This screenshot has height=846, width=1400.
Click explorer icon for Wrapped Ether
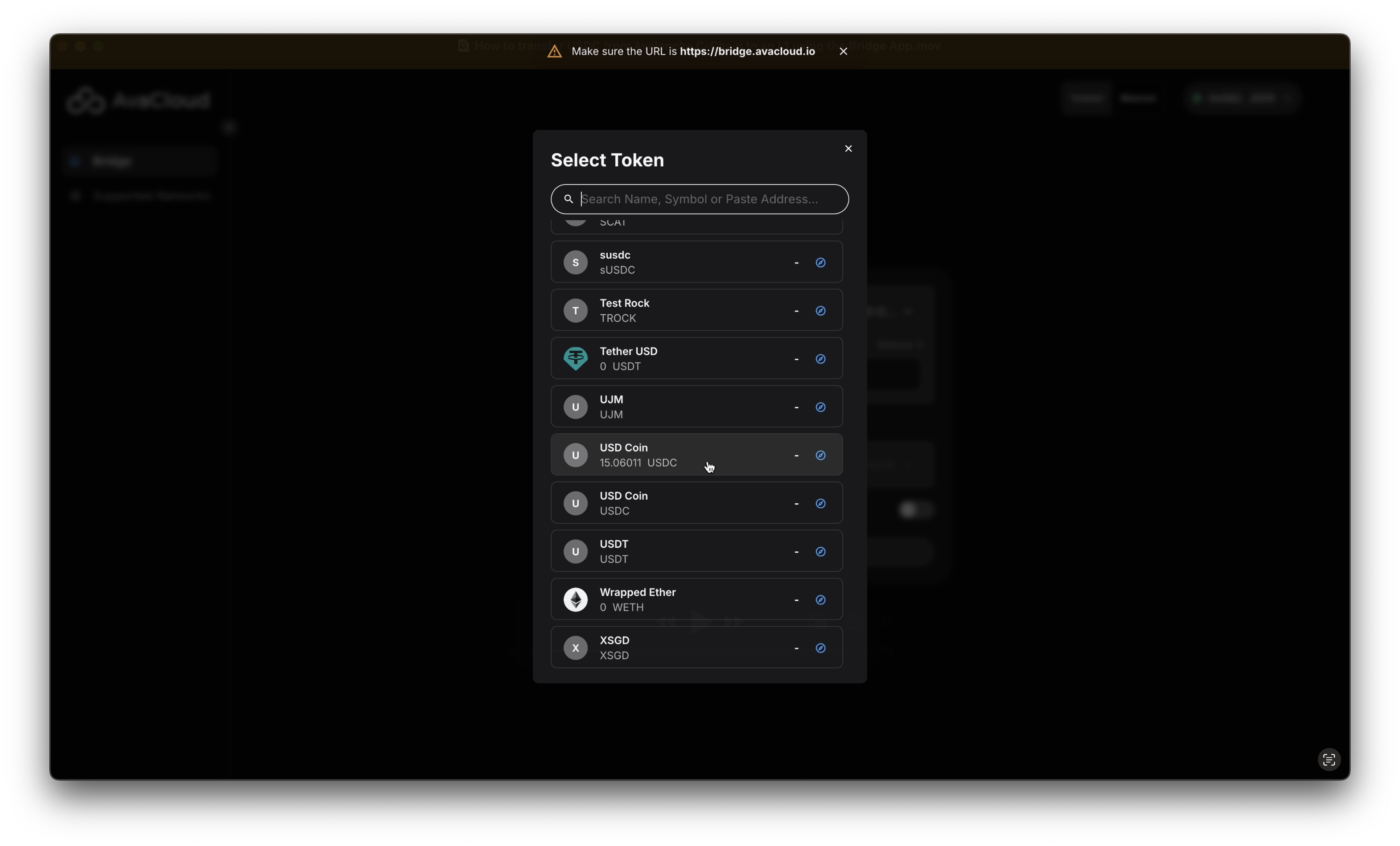click(820, 600)
